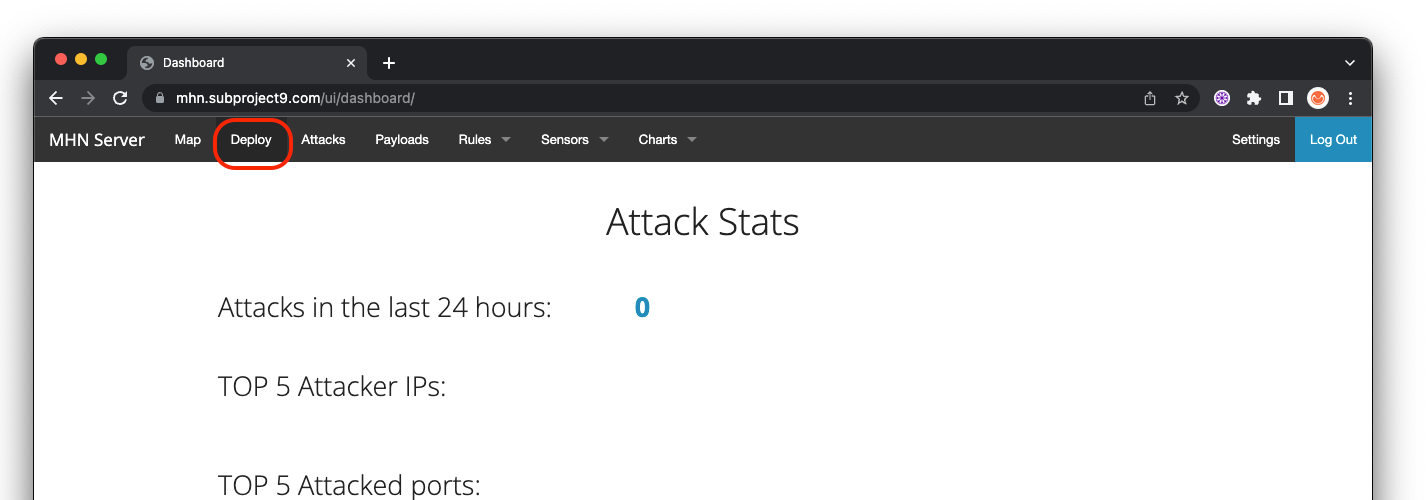Select the Dashboard browser tab
This screenshot has height=500, width=1427.
click(247, 62)
